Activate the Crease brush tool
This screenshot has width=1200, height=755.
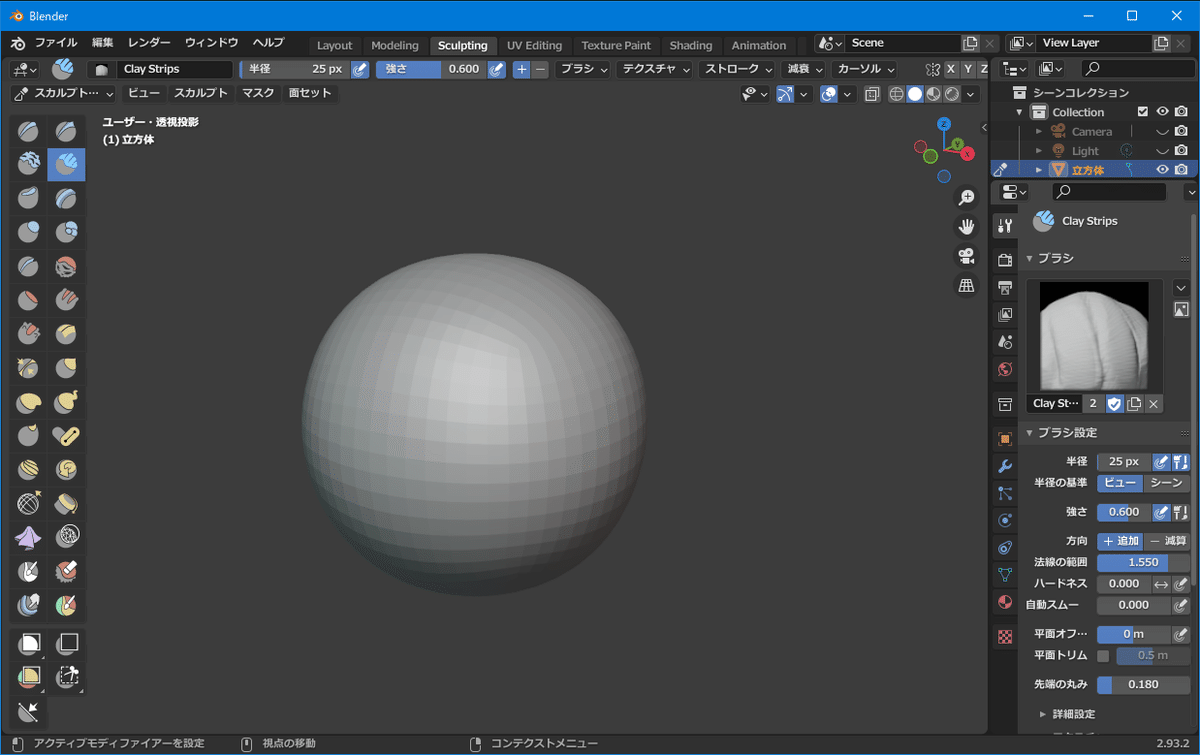29,267
